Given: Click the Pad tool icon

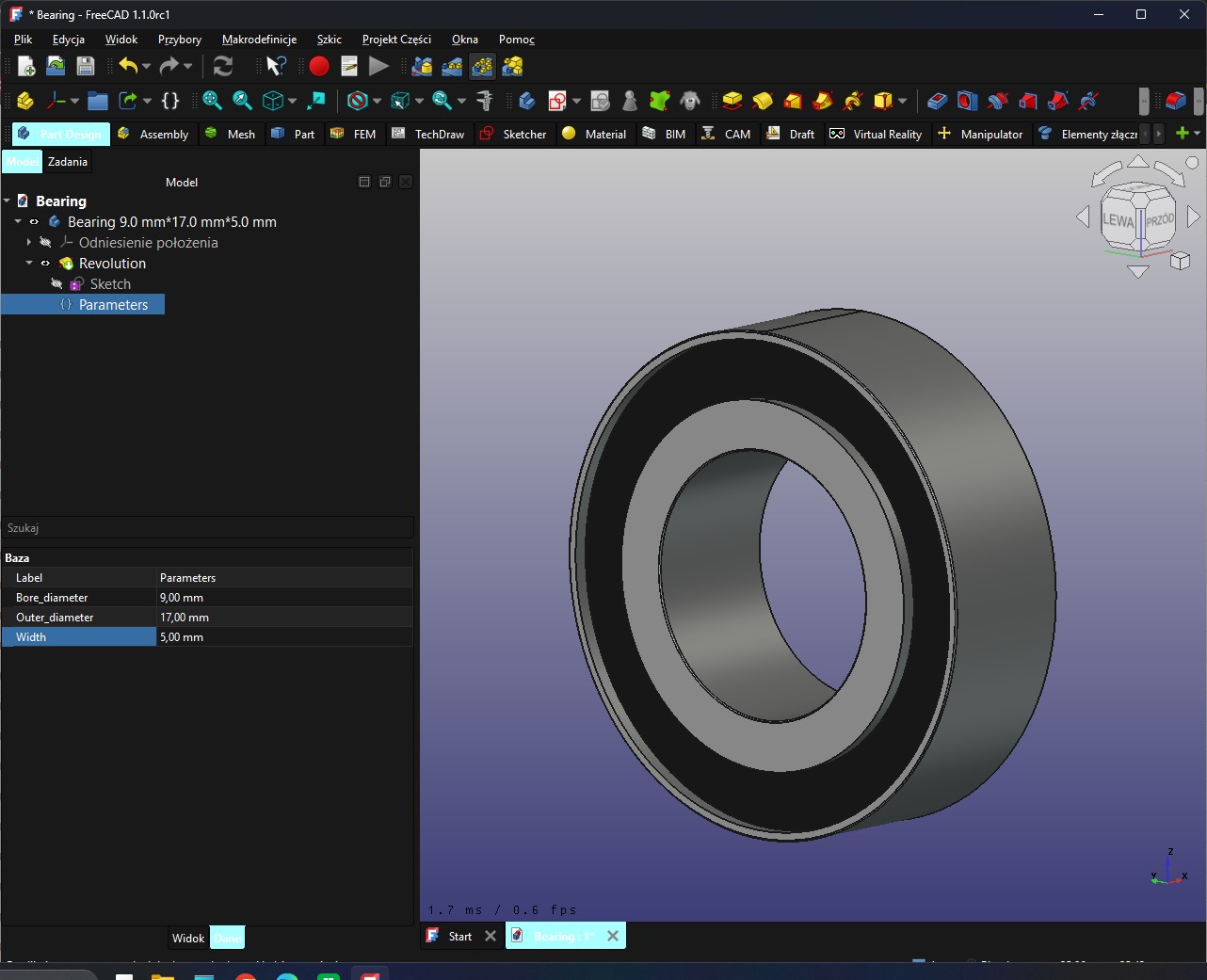Looking at the screenshot, I should click(x=732, y=101).
